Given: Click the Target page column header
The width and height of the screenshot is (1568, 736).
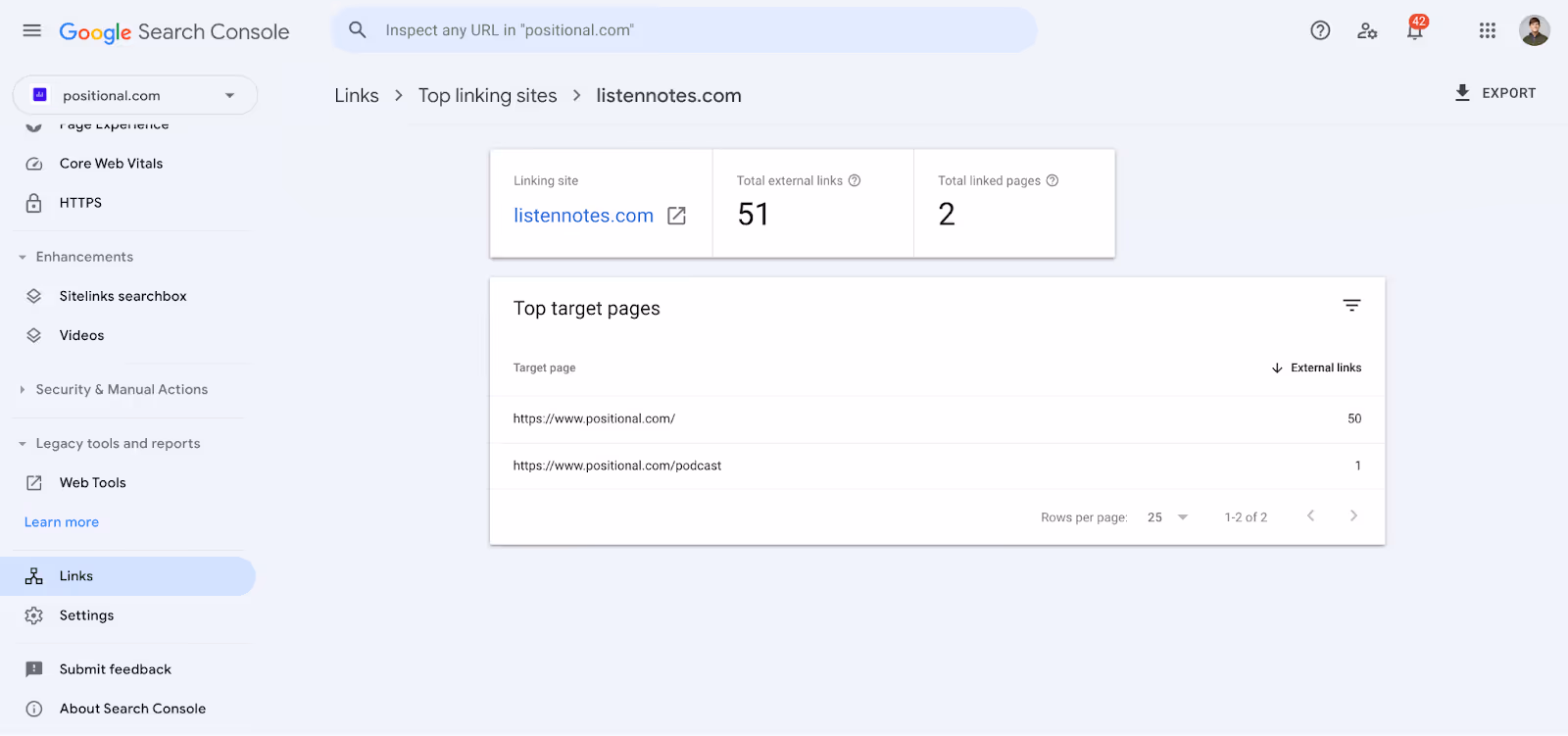Looking at the screenshot, I should coord(544,368).
